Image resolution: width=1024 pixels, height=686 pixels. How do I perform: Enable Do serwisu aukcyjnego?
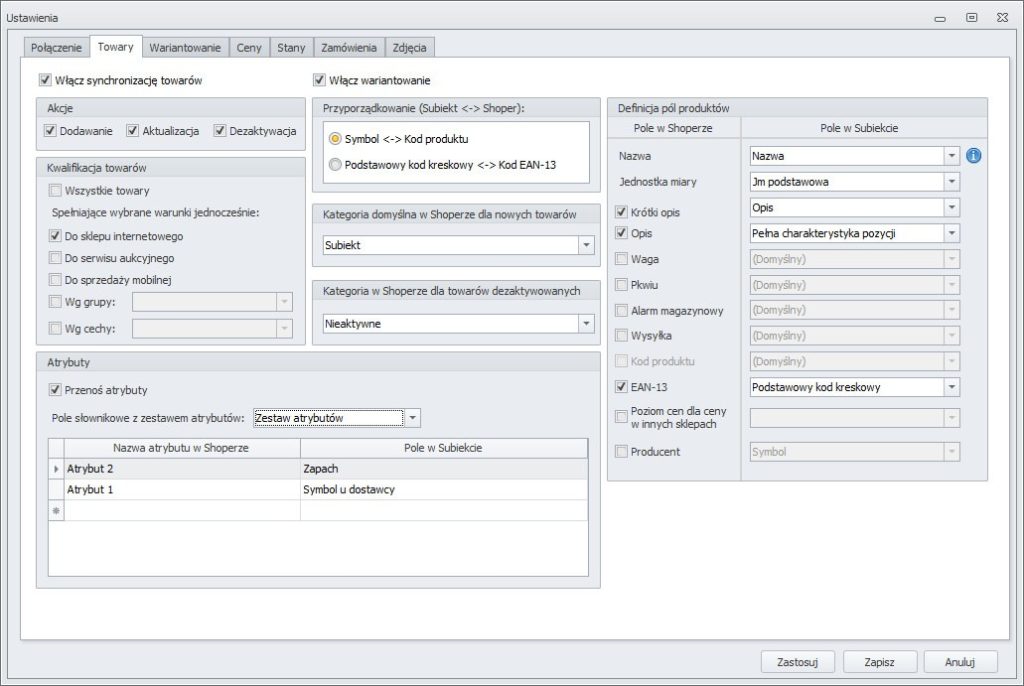[x=56, y=258]
